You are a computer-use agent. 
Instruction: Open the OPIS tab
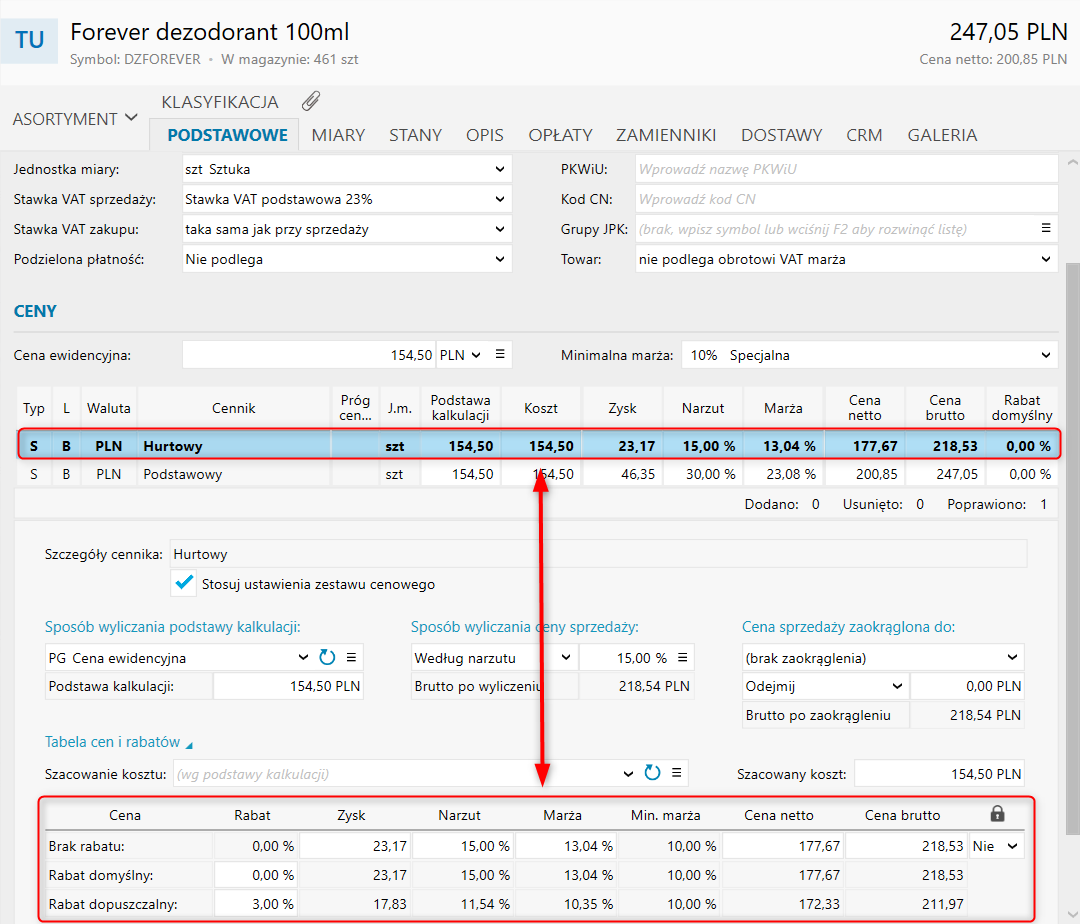(x=485, y=135)
